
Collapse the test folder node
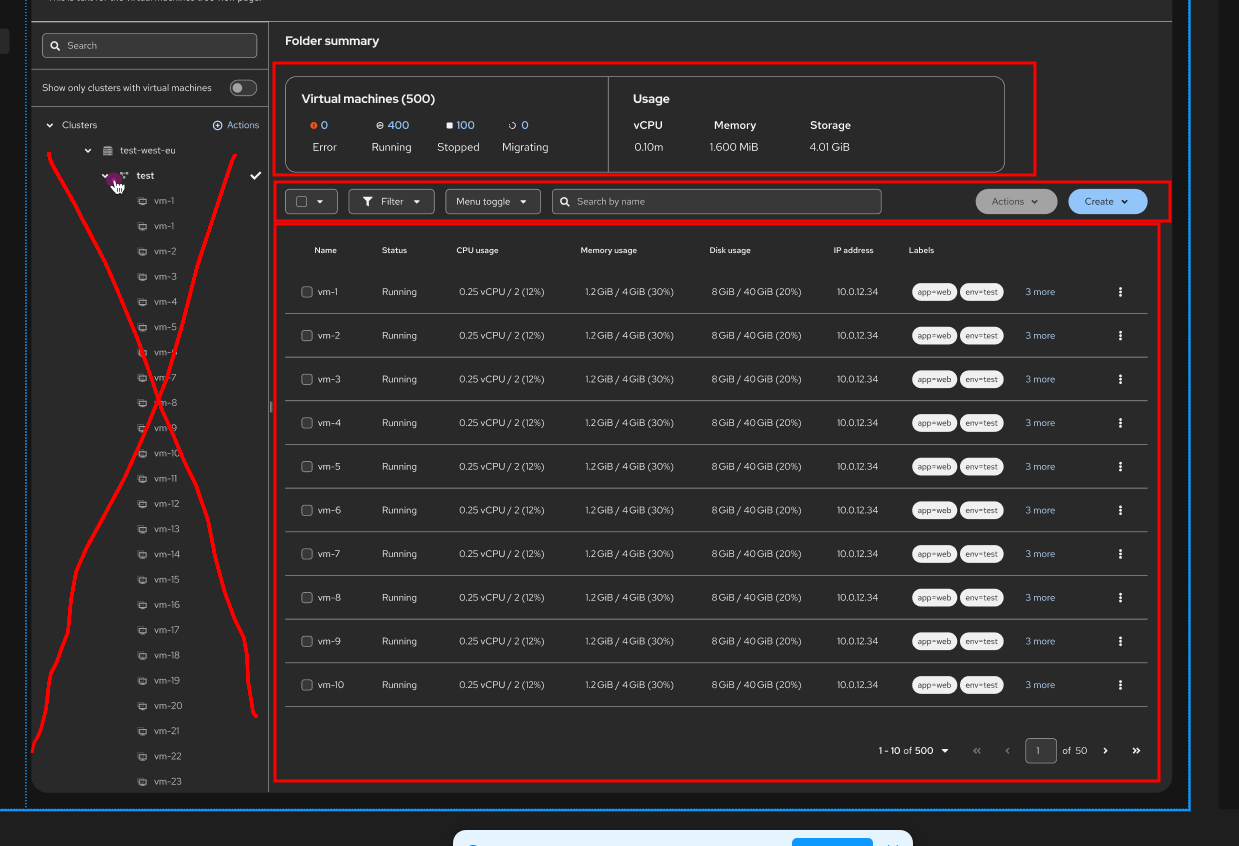(105, 176)
